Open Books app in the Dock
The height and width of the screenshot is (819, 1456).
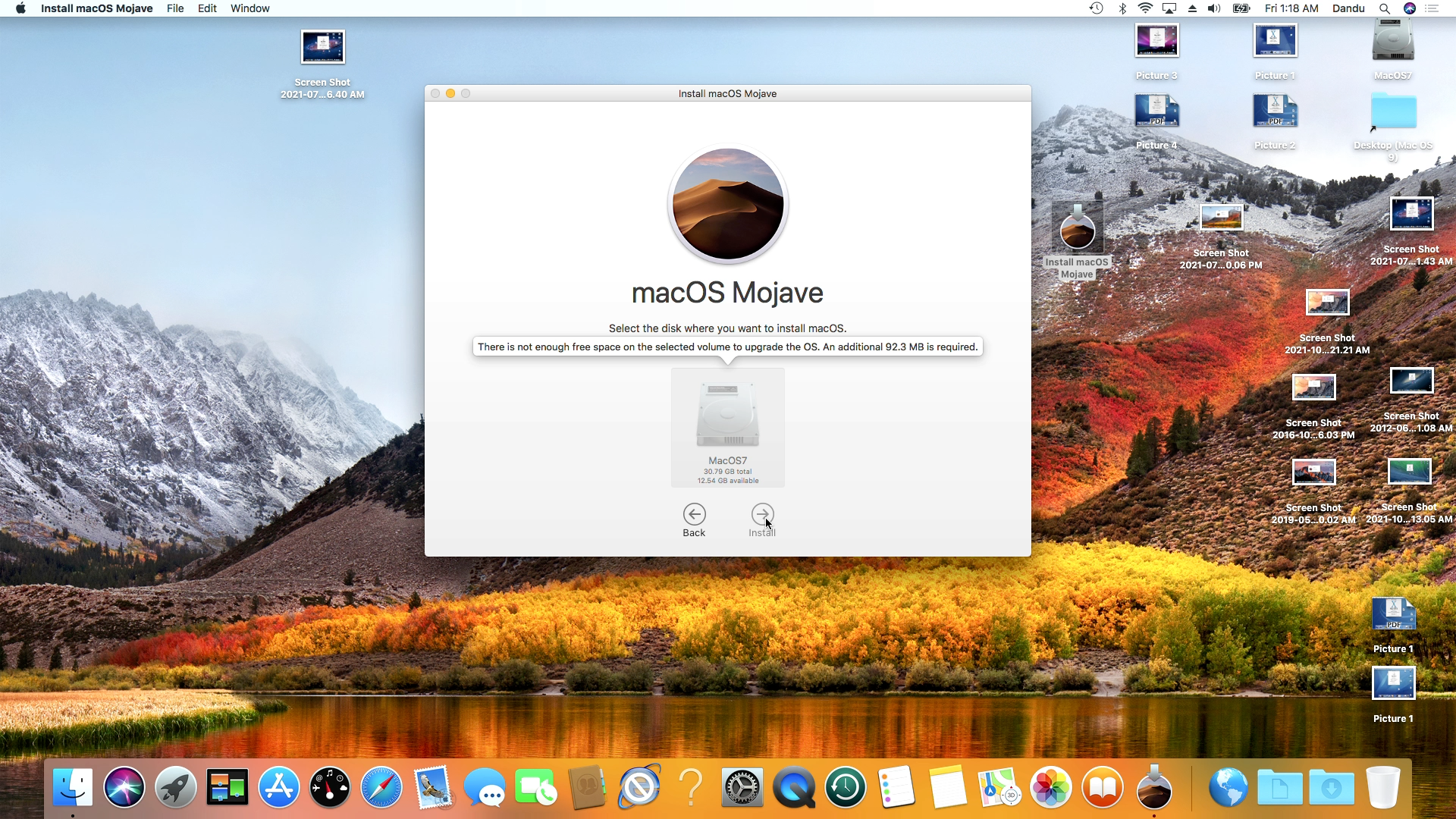tap(1103, 787)
